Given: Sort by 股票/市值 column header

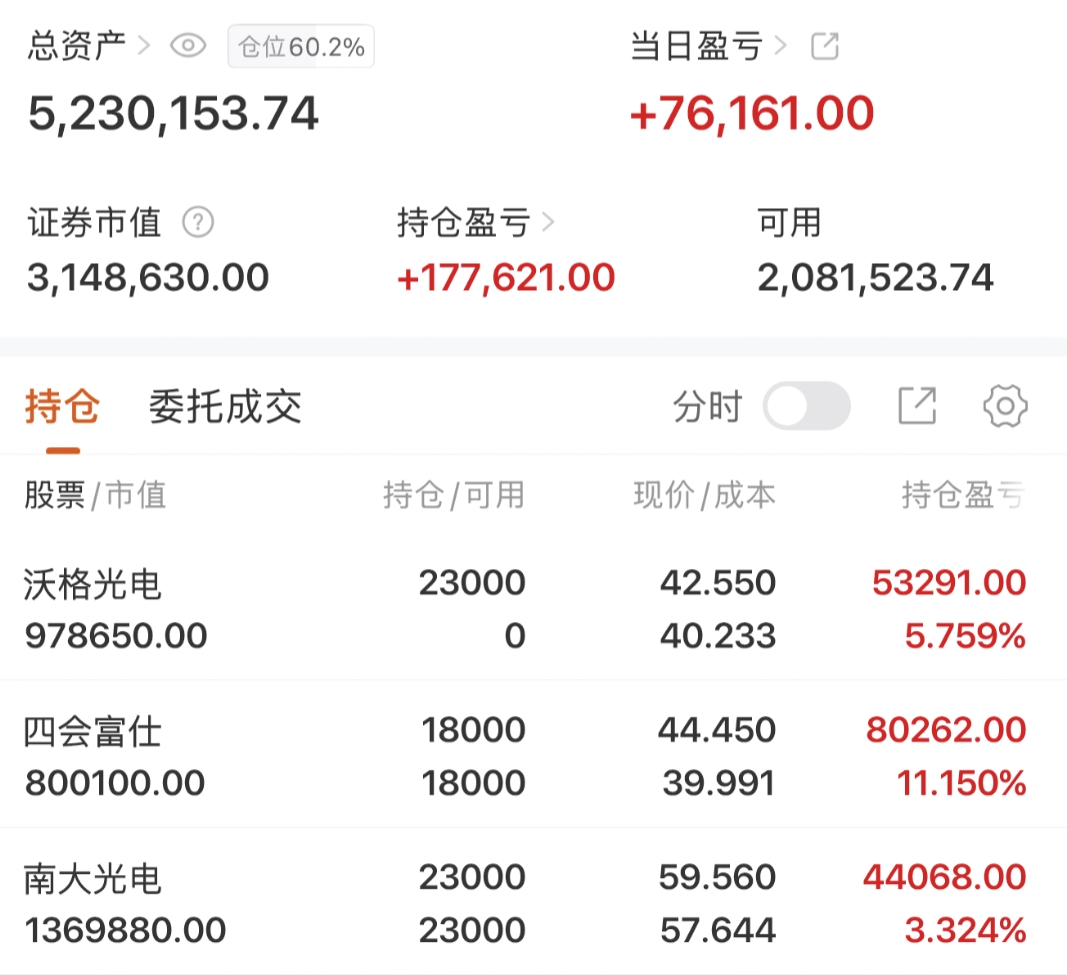Looking at the screenshot, I should click(x=95, y=494).
